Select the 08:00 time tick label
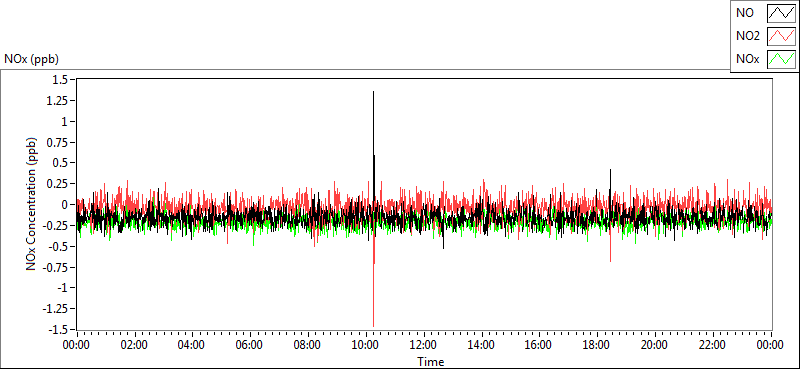Screen dimensions: 800x369 click(x=308, y=346)
